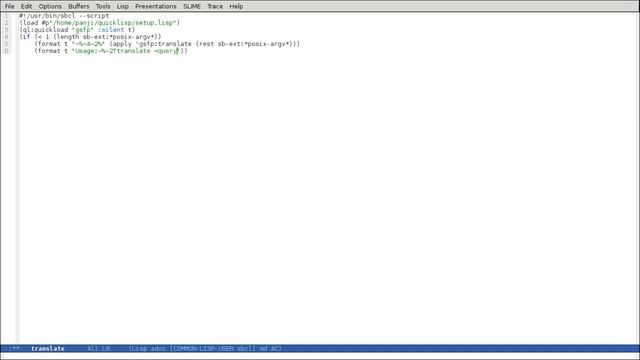Image resolution: width=640 pixels, height=360 pixels.
Task: Open the Buffers menu
Action: 78,6
